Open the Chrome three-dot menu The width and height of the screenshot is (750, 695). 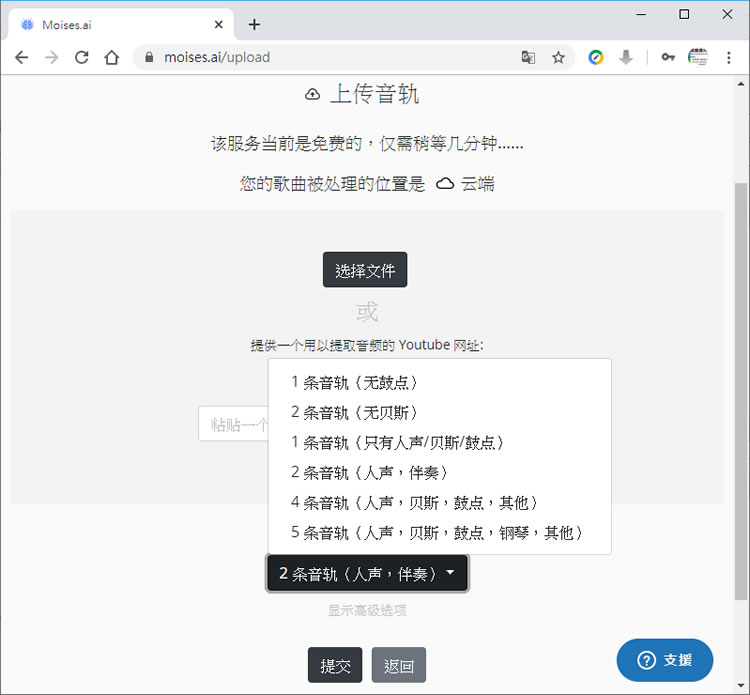[x=728, y=57]
